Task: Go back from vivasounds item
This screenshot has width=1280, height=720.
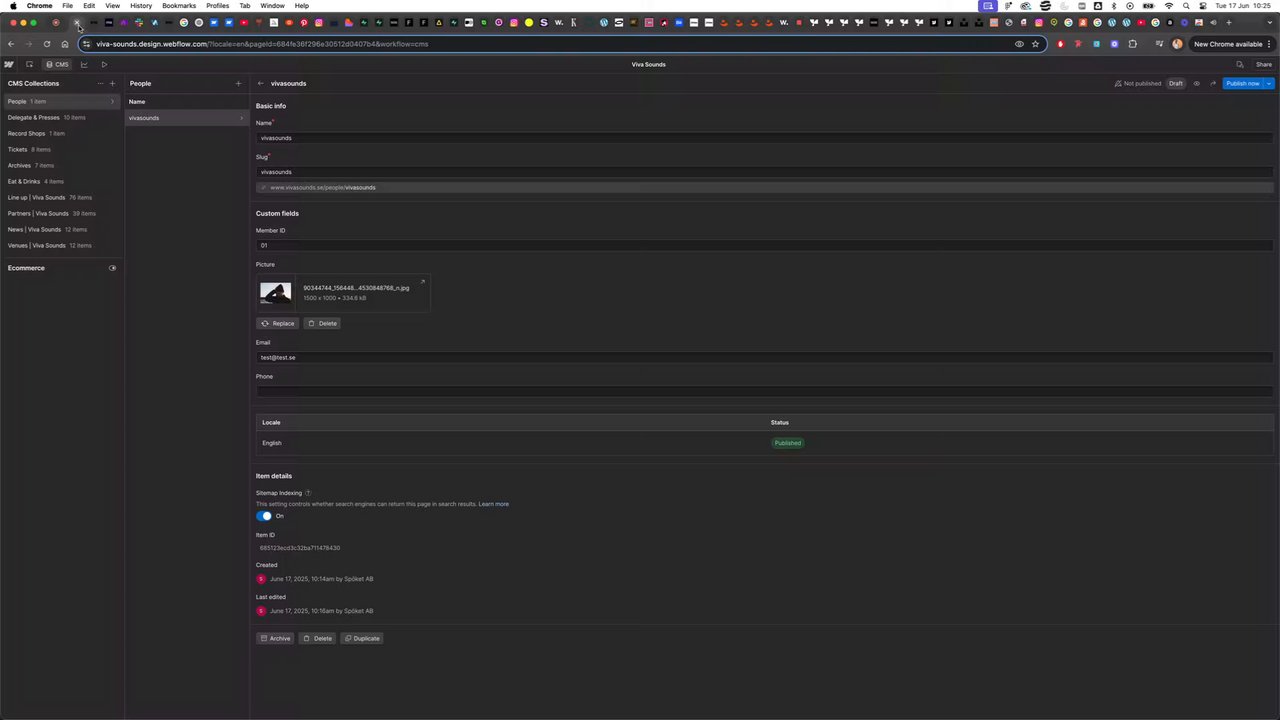Action: pos(260,84)
